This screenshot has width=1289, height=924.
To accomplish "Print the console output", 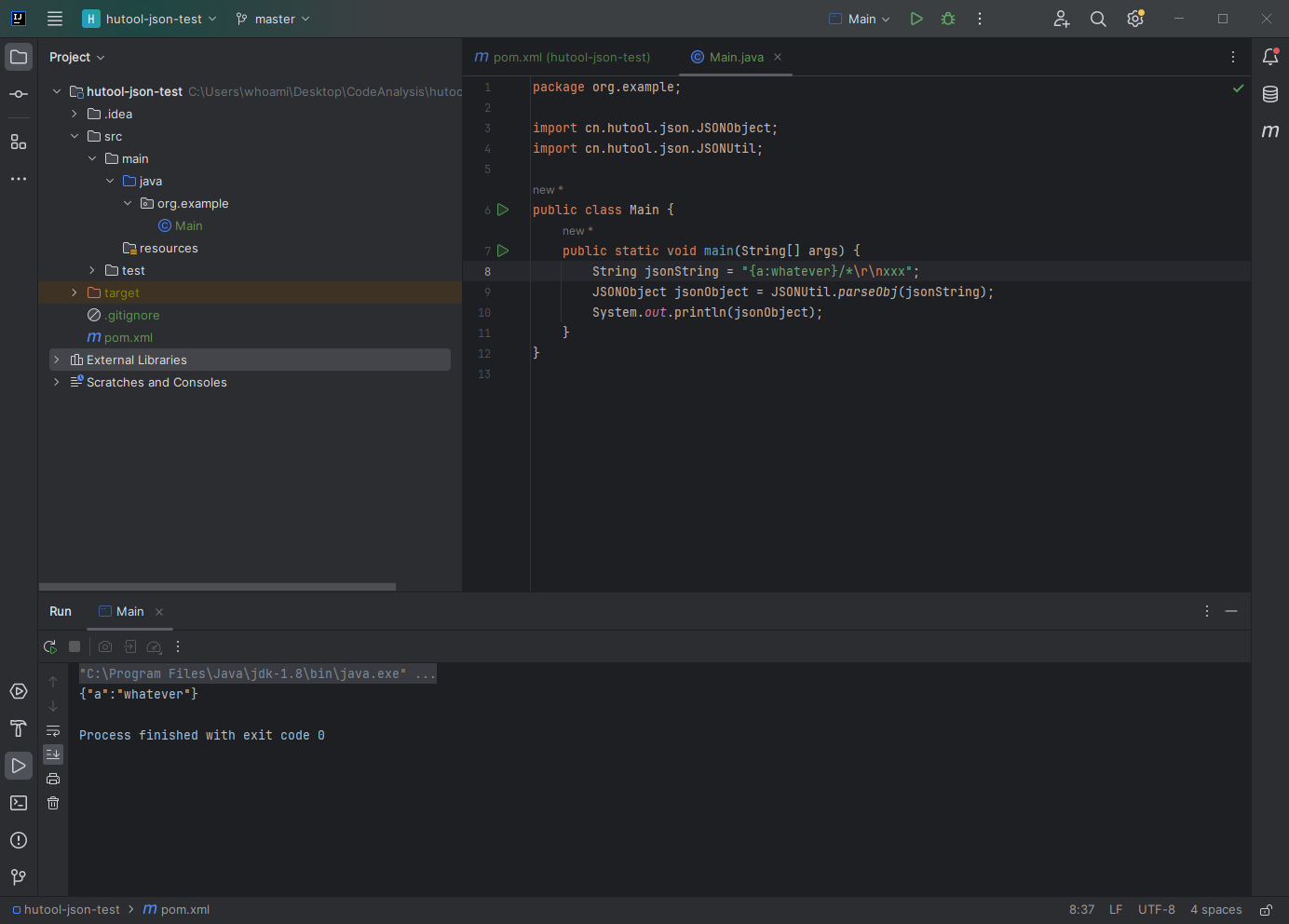I will click(53, 779).
